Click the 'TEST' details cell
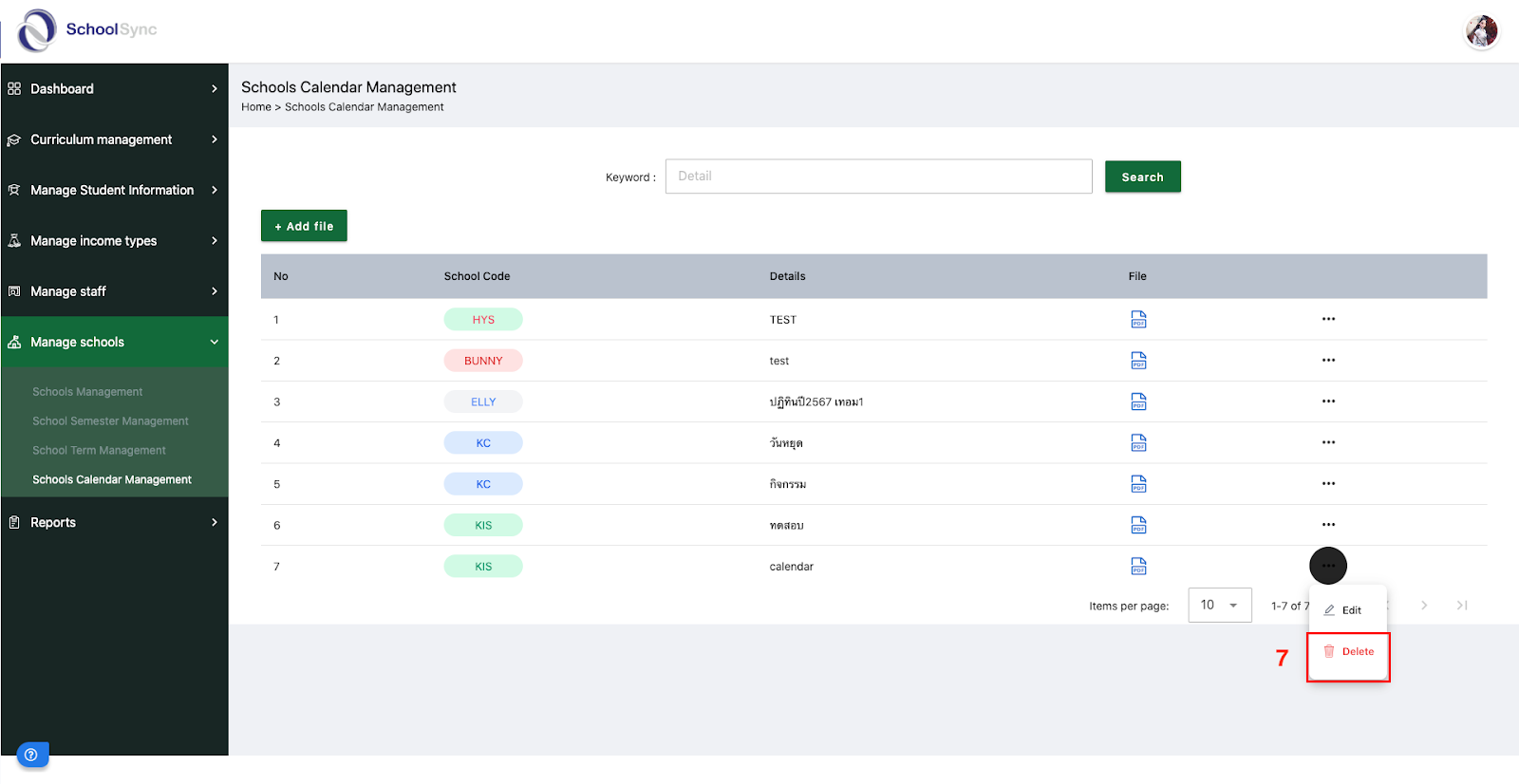The width and height of the screenshot is (1519, 784). pos(783,320)
